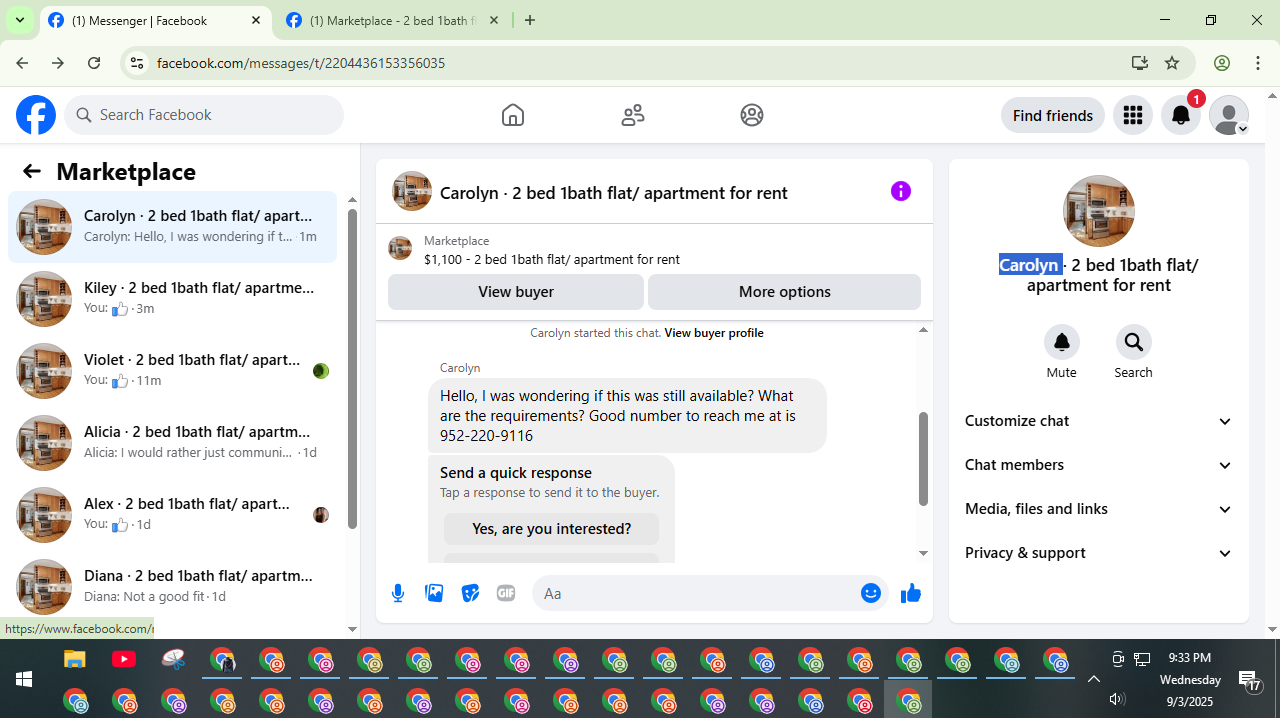The image size is (1280, 718).
Task: Open YouTube icon on the taskbar
Action: tap(124, 659)
